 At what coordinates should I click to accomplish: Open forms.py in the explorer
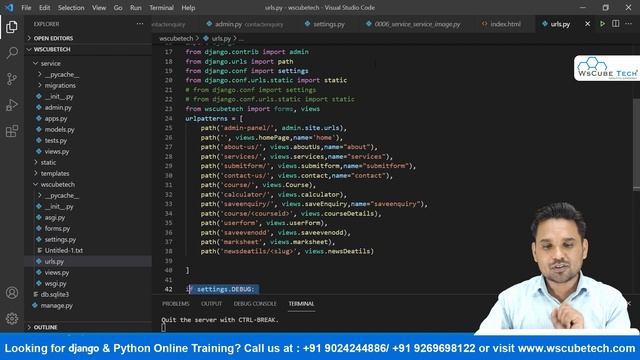pos(88,229)
